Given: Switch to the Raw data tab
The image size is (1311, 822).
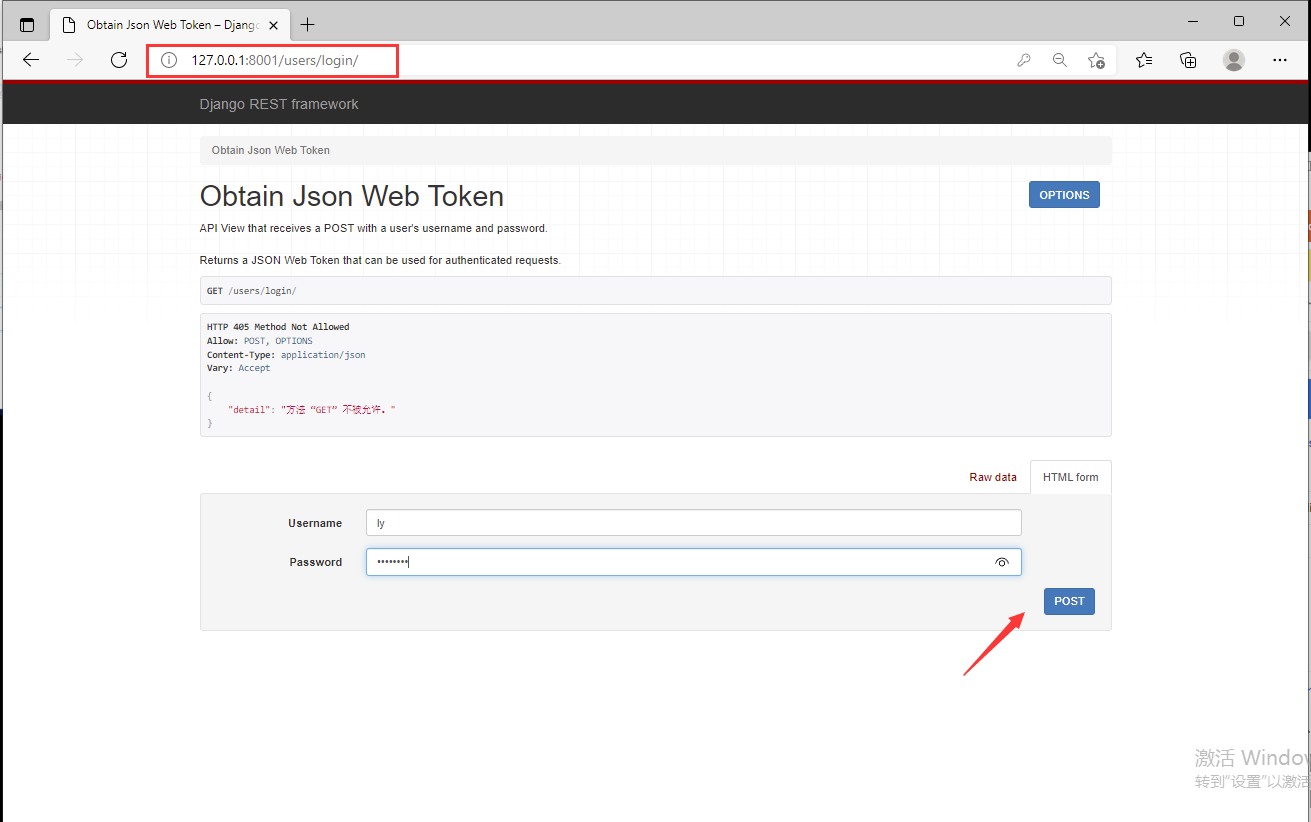Looking at the screenshot, I should pos(993,477).
